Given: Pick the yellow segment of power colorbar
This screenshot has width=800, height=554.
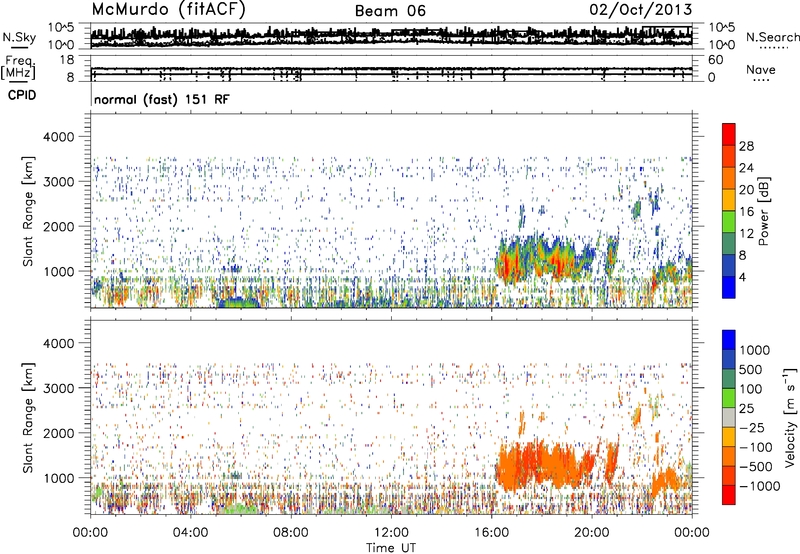Looking at the screenshot, I should coord(729,199).
